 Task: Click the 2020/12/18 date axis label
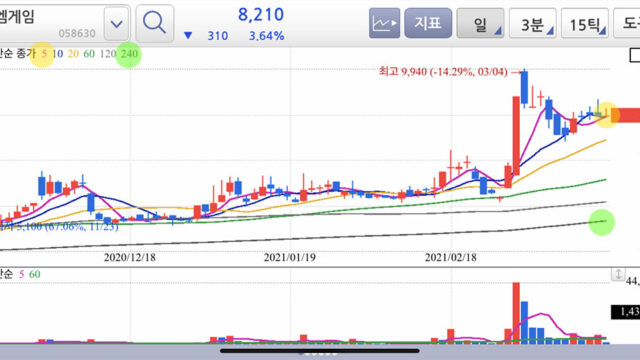(x=129, y=258)
